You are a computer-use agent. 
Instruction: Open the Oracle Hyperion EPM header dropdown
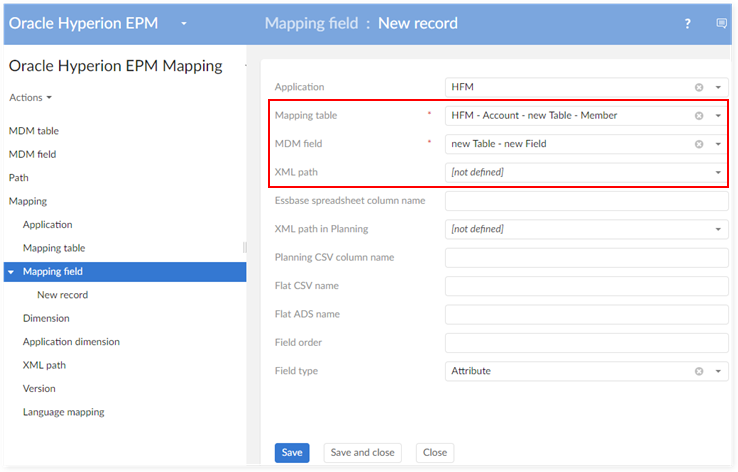[184, 23]
